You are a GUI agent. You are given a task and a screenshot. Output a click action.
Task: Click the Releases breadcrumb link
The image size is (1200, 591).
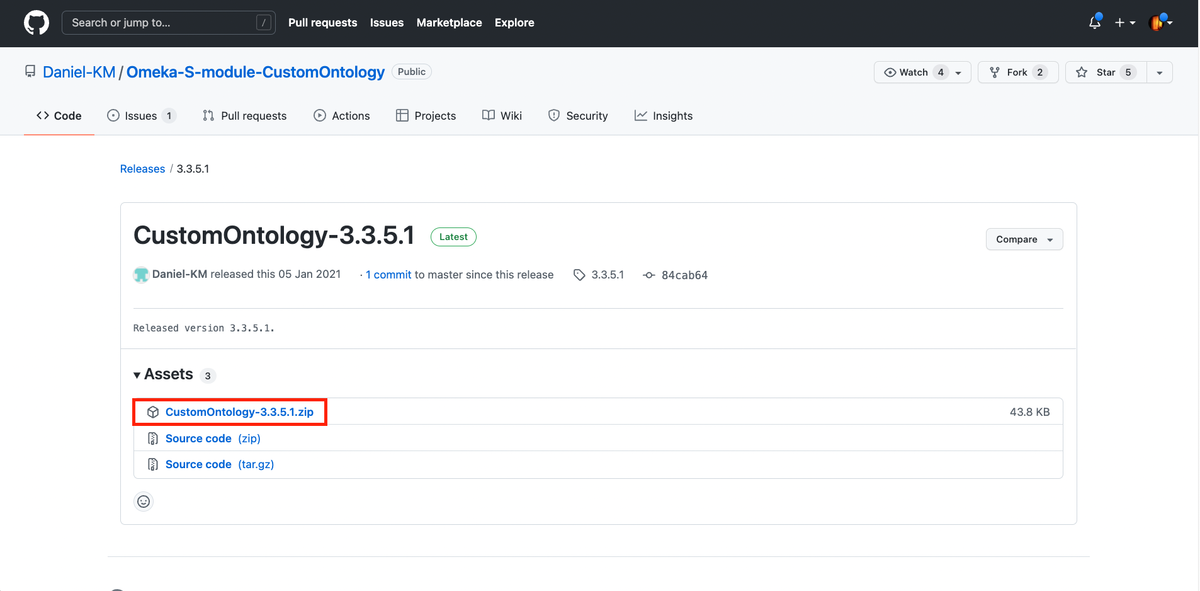(142, 169)
